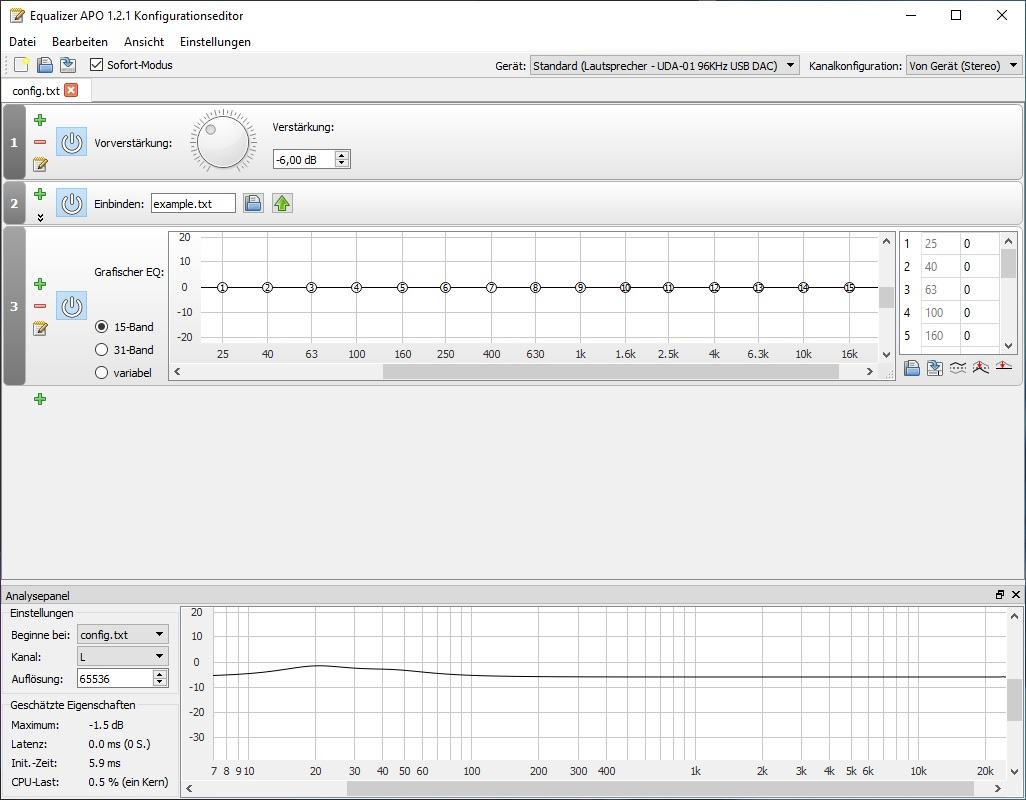Remove the Vorverstärkung filter with minus icon
1026x800 pixels.
tap(40, 142)
